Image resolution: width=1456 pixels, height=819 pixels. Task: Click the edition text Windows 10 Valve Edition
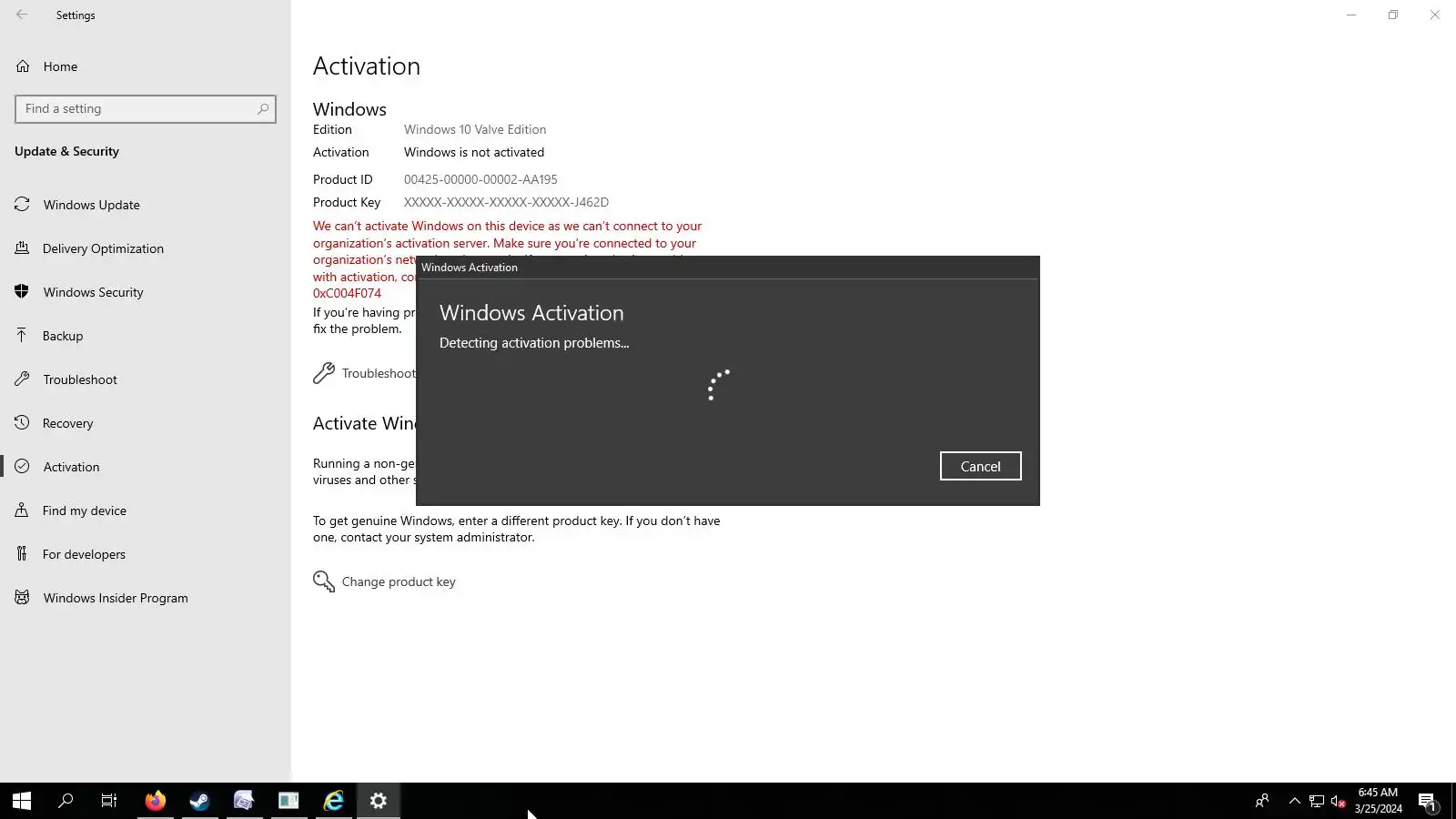tap(475, 129)
